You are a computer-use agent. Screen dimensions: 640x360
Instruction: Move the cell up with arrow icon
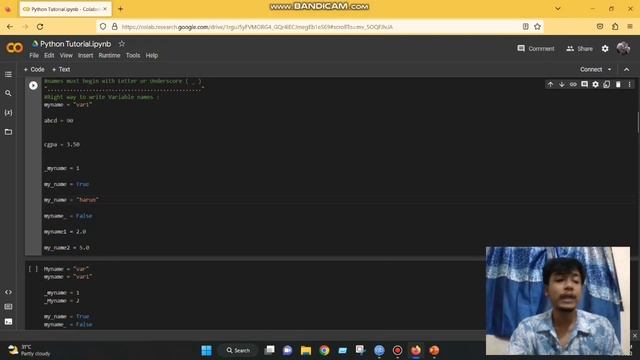[550, 84]
